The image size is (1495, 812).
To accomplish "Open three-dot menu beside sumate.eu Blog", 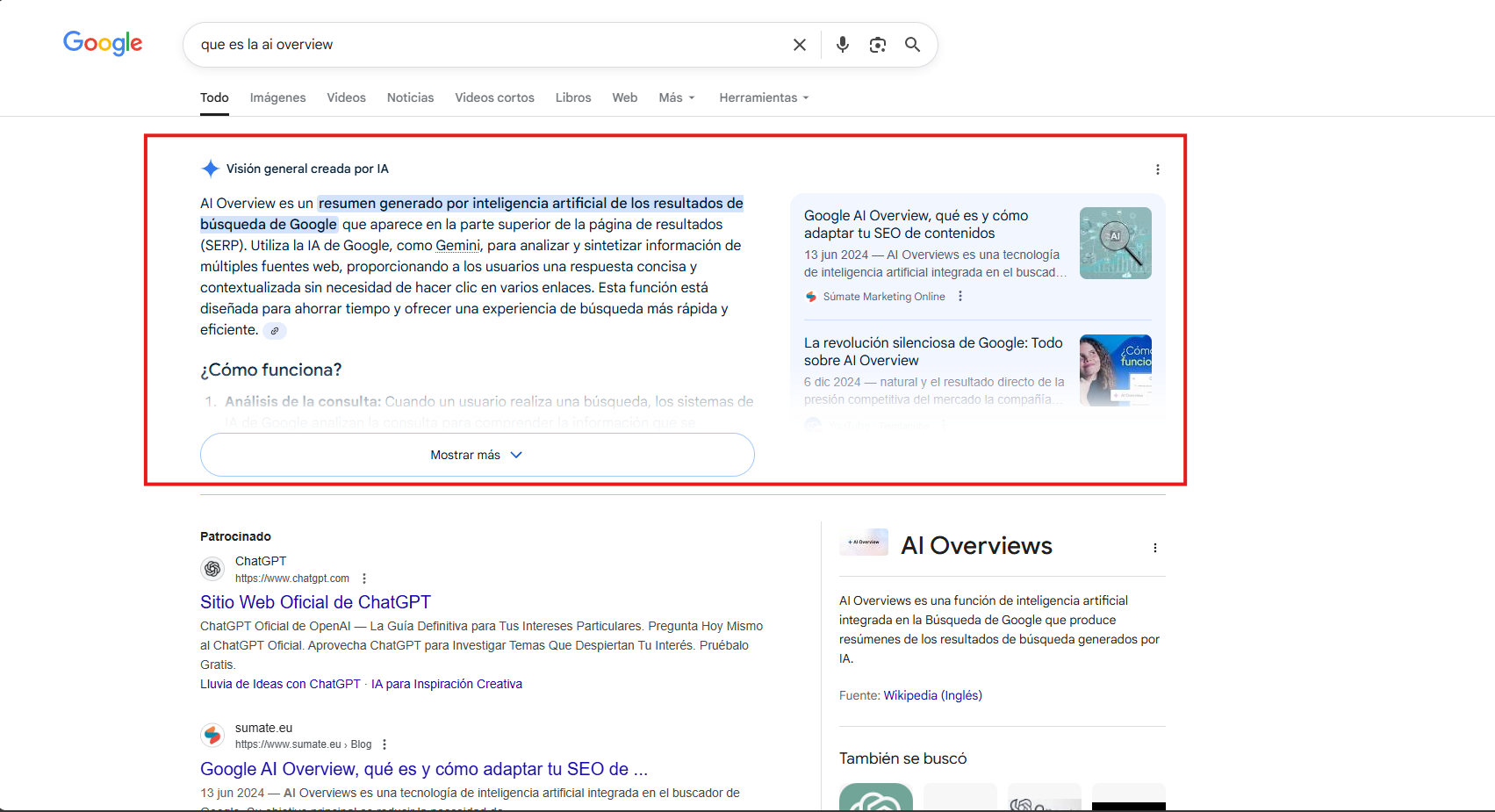I will tap(385, 744).
